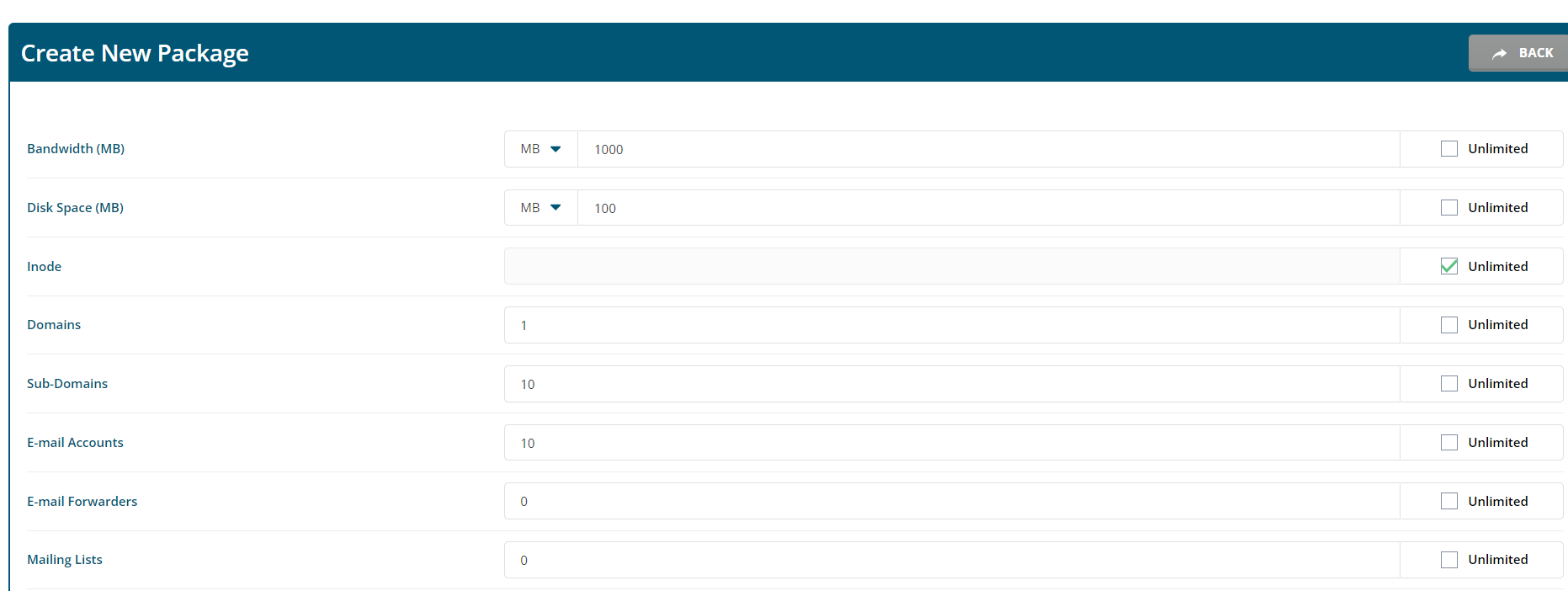Click the Disk Space value field showing 100
Image resolution: width=1568 pixels, height=591 pixels.
(x=989, y=208)
